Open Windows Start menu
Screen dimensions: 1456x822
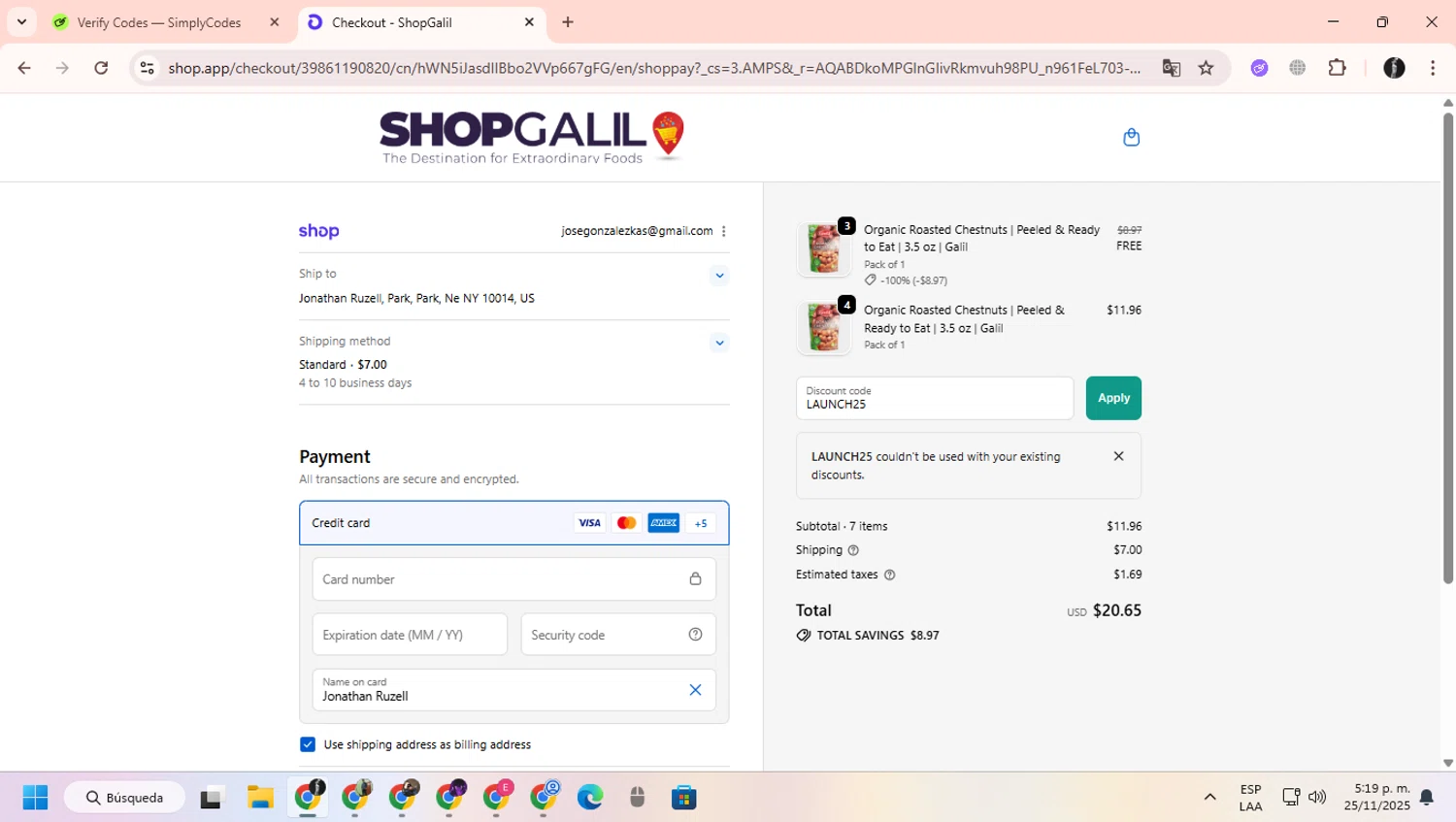(35, 798)
